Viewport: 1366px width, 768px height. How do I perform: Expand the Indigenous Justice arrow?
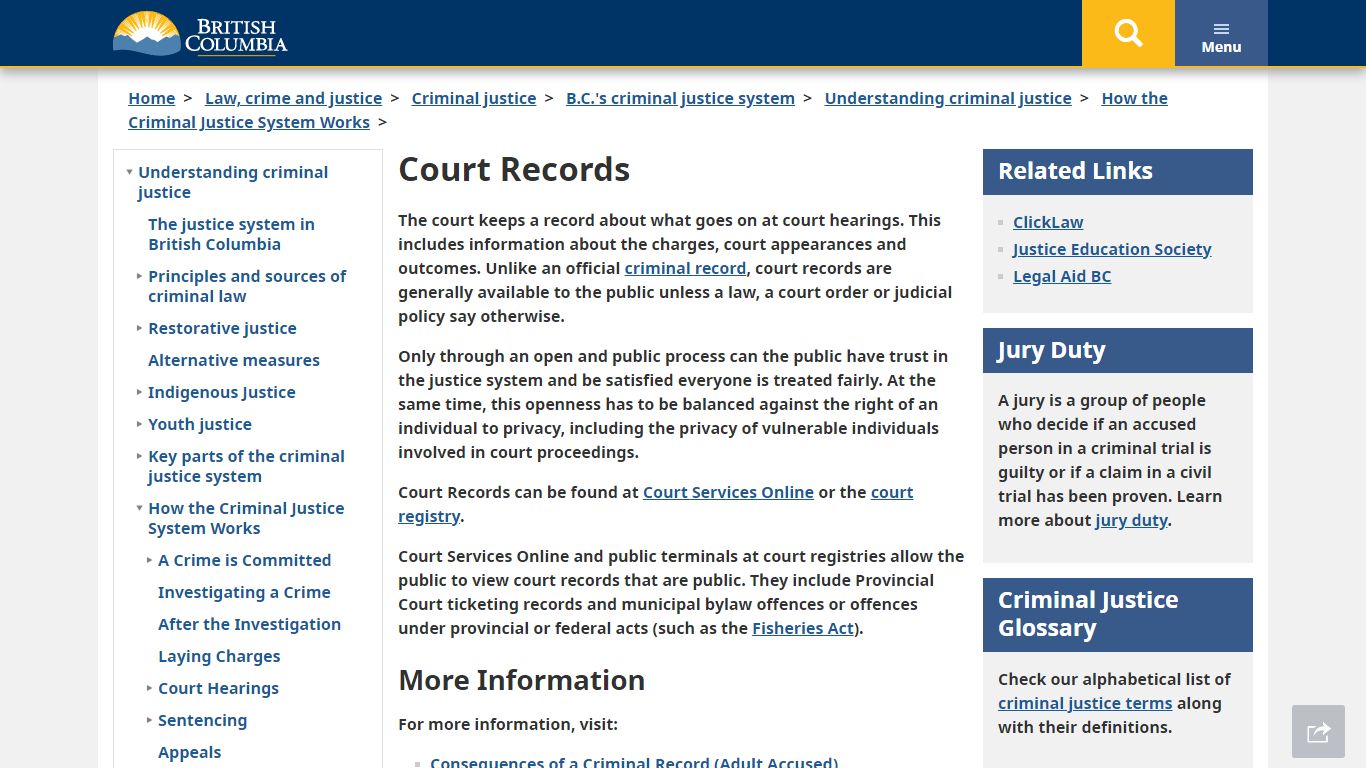pyautogui.click(x=139, y=392)
